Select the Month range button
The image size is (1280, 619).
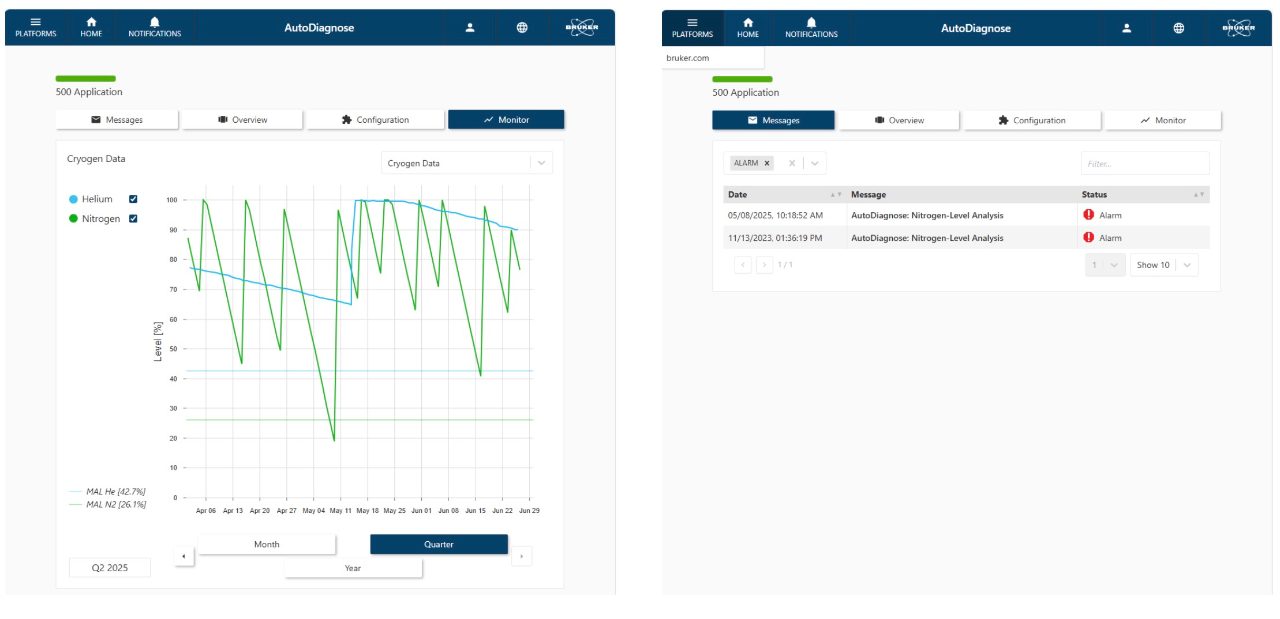(x=266, y=544)
